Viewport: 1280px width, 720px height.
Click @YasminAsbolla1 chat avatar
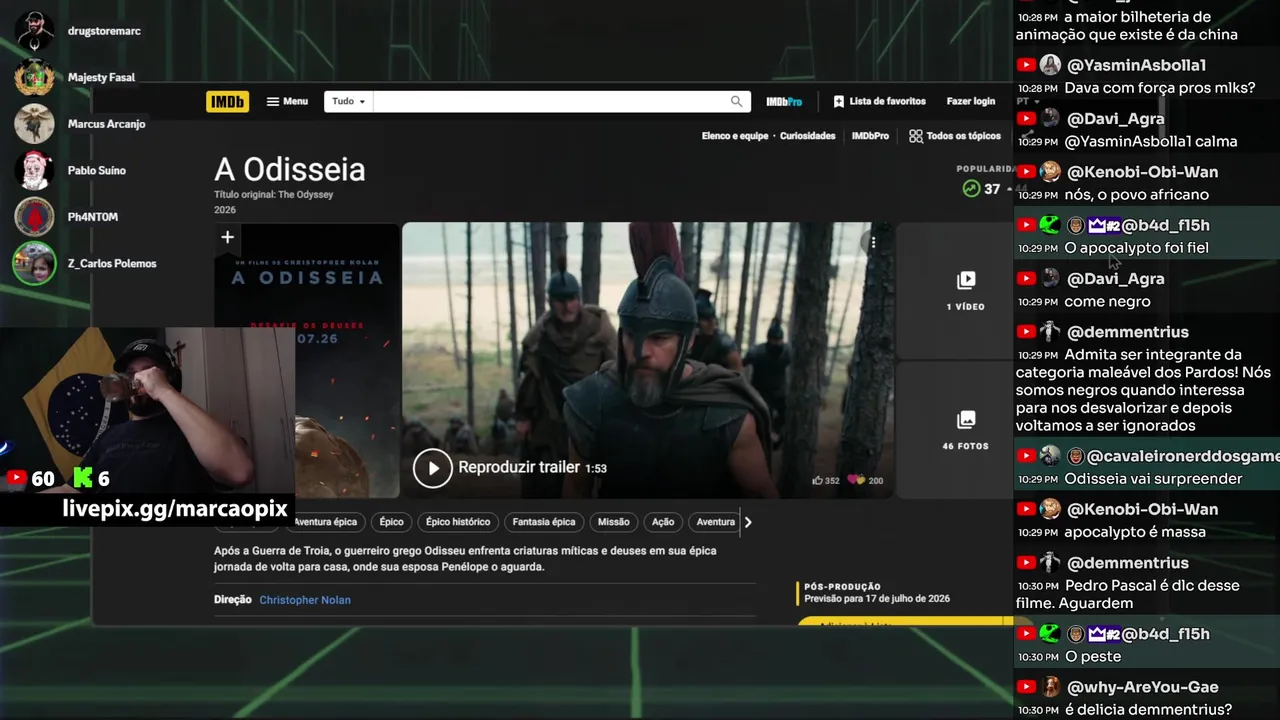[x=1050, y=65]
